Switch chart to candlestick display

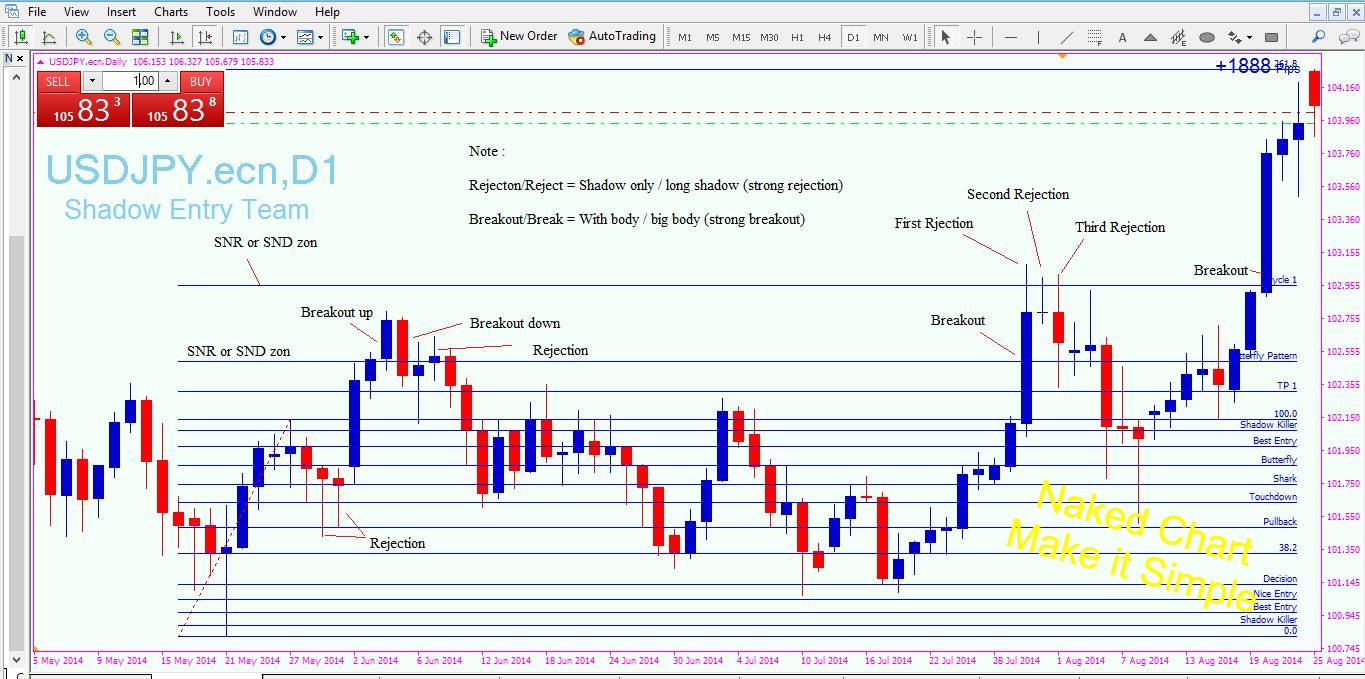21,37
